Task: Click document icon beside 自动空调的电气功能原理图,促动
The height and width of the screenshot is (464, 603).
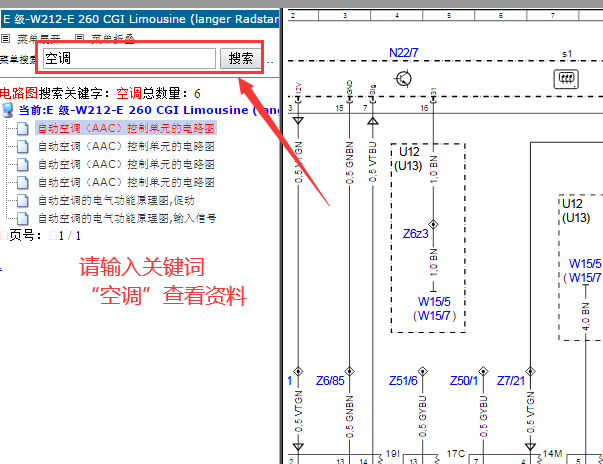Action: [23, 201]
